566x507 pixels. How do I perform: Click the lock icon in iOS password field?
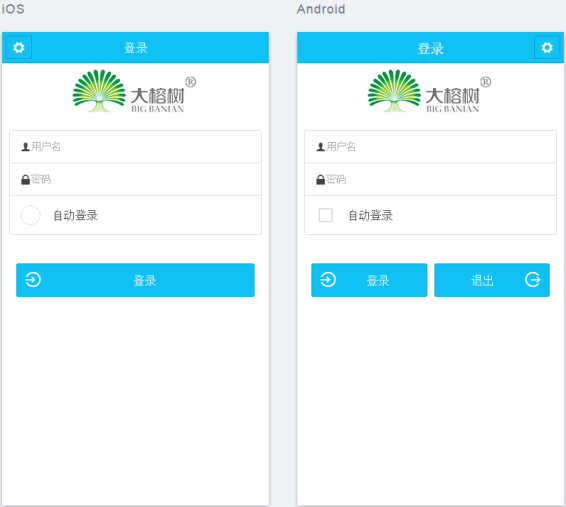point(25,179)
